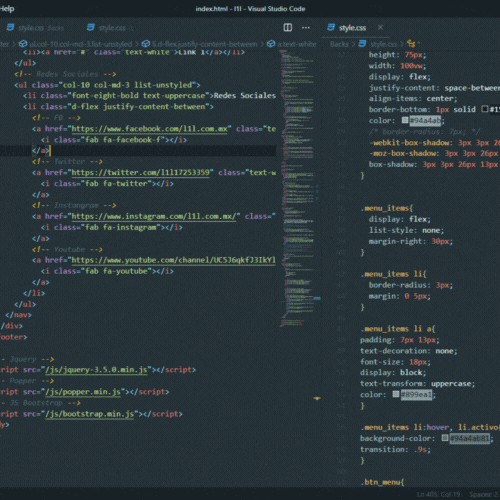Click the #94a4ab81 background-color swatch
Viewport: 500px width, 500px height.
pos(445,438)
